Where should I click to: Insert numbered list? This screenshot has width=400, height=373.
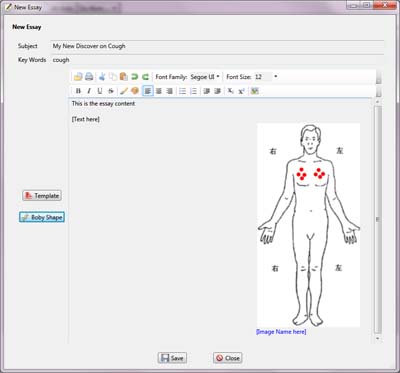click(193, 91)
